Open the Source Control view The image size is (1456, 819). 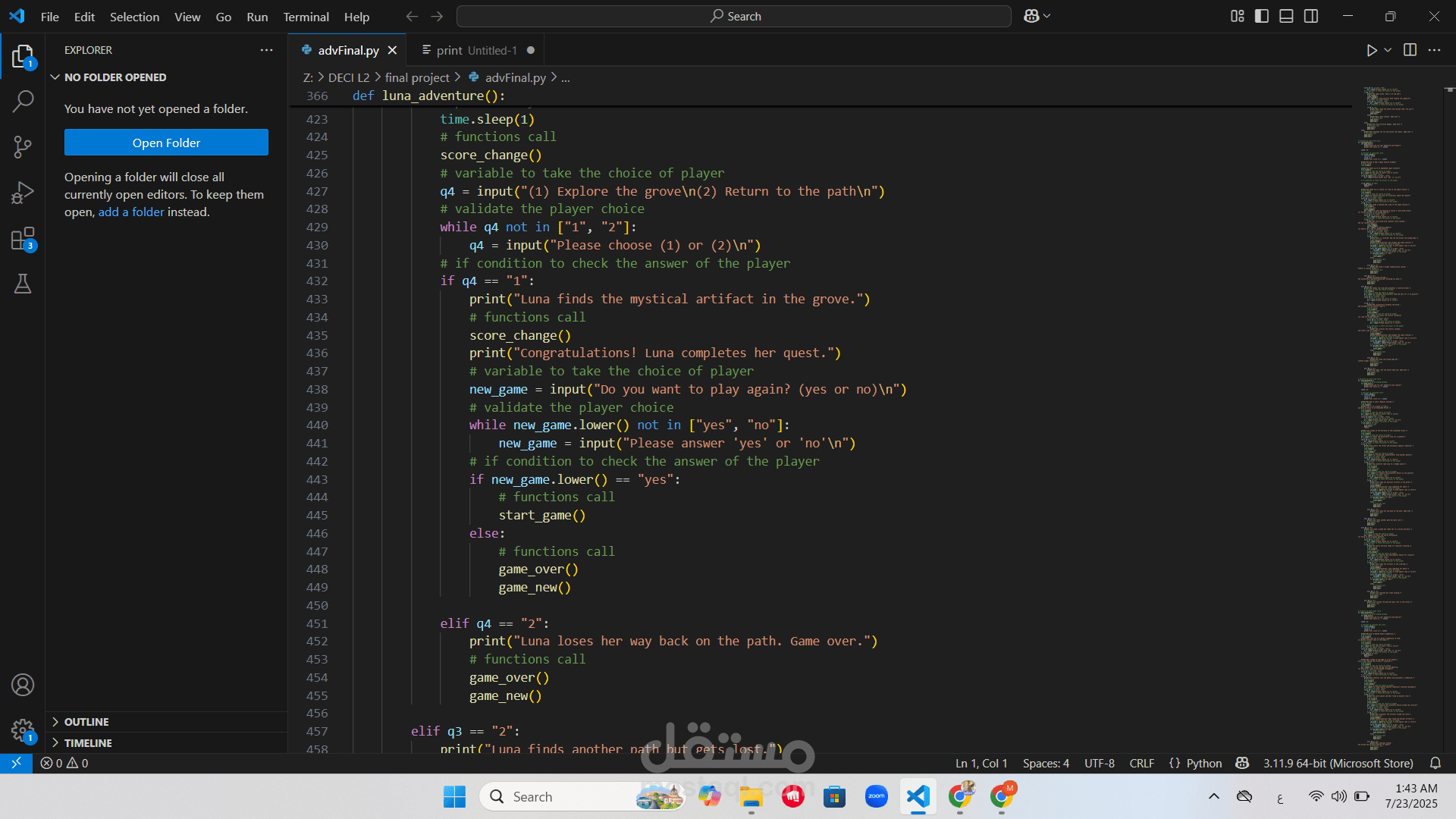(23, 147)
